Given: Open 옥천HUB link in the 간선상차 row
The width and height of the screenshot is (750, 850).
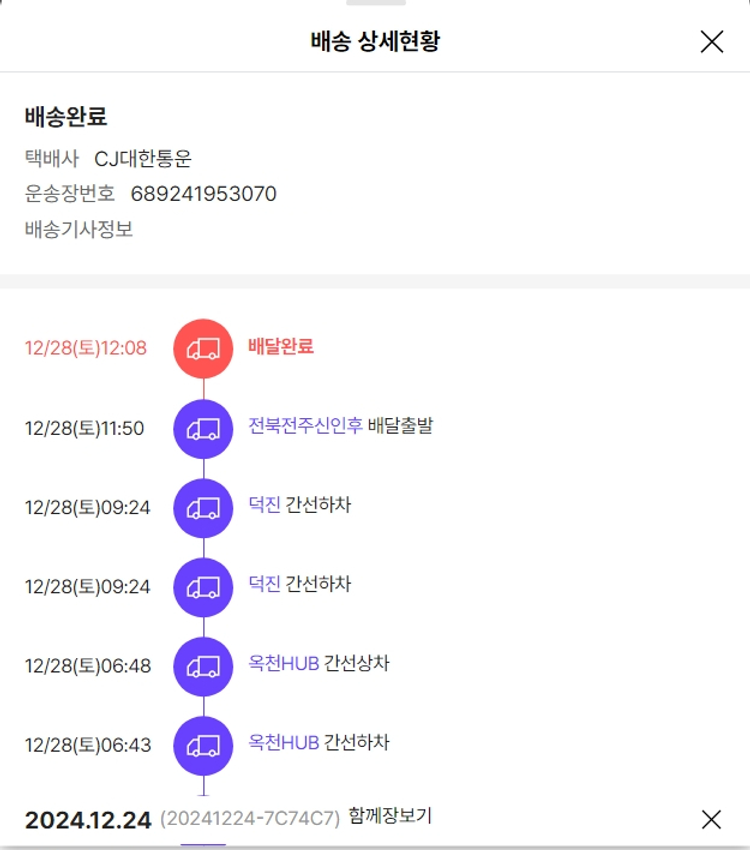Looking at the screenshot, I should [284, 663].
